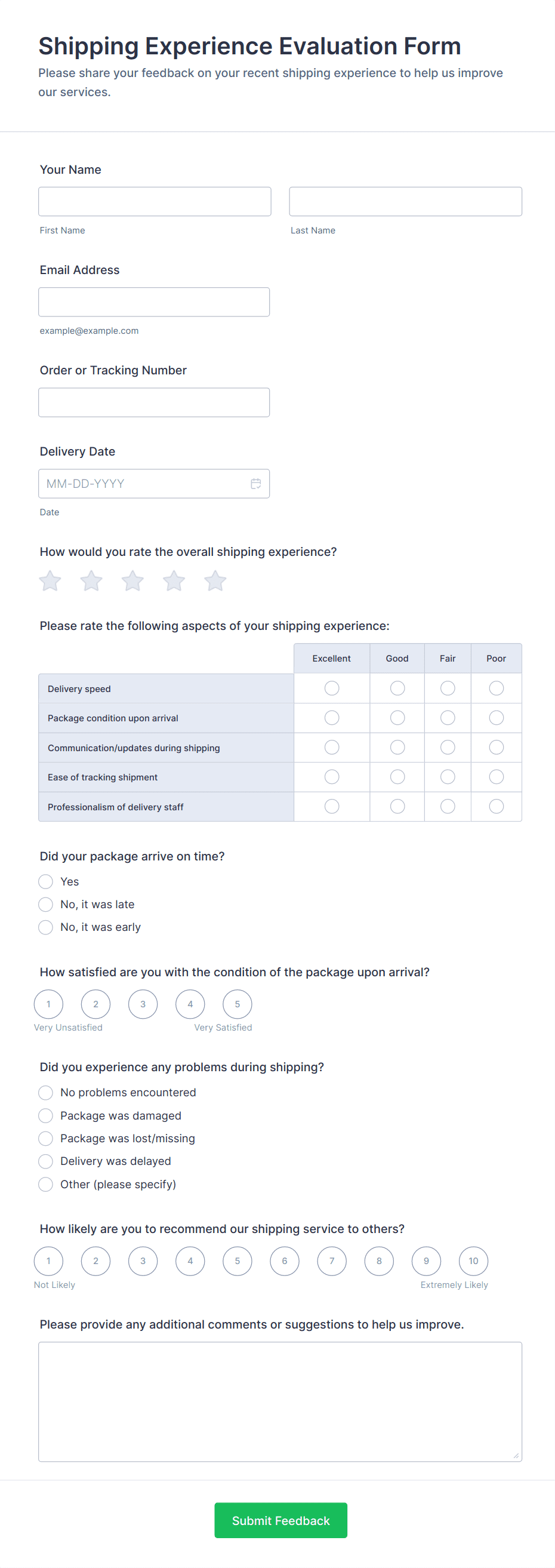The height and width of the screenshot is (1568, 555).
Task: Click the Email Address input
Action: coord(154,302)
